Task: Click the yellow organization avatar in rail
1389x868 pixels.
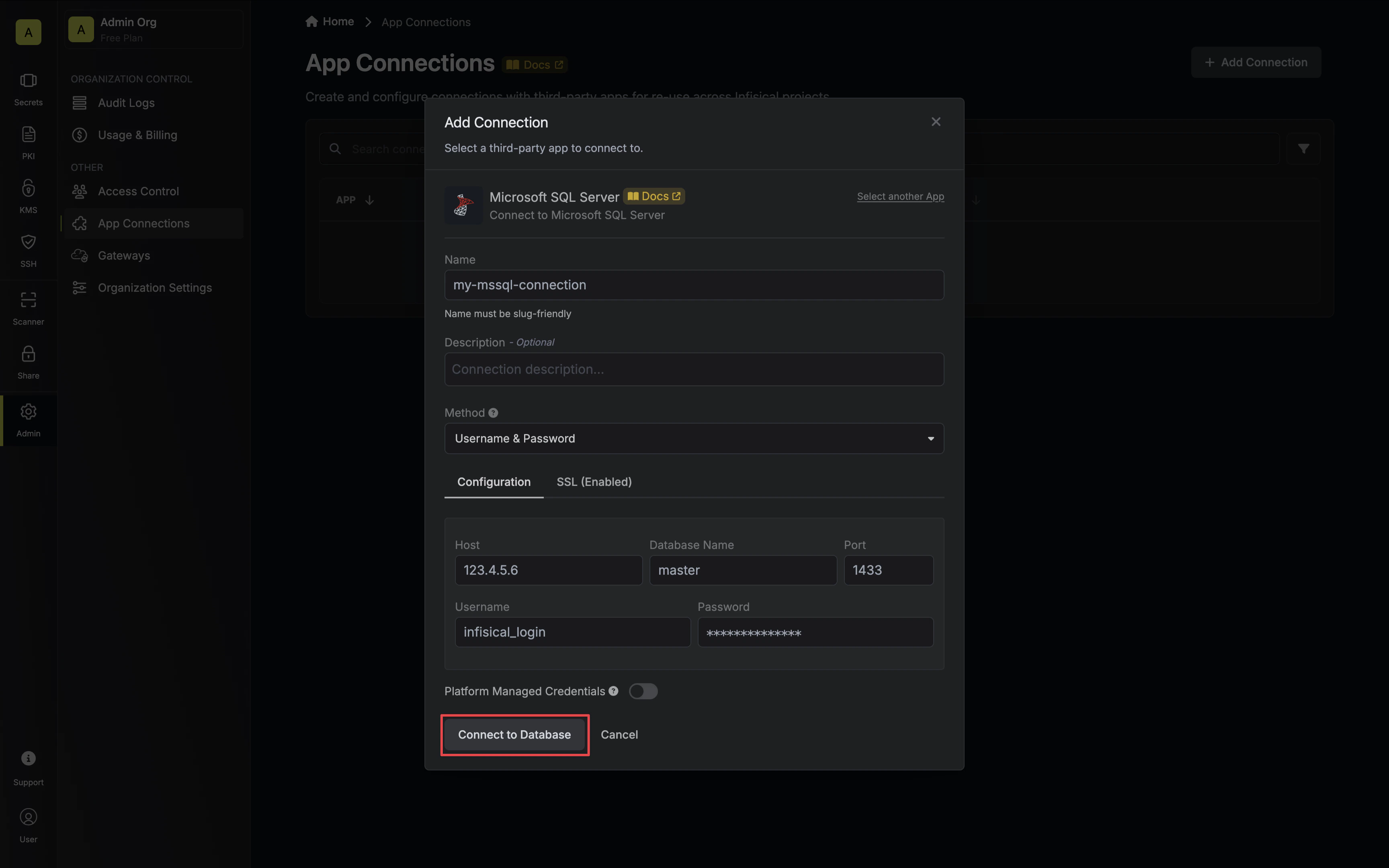Action: (x=28, y=32)
